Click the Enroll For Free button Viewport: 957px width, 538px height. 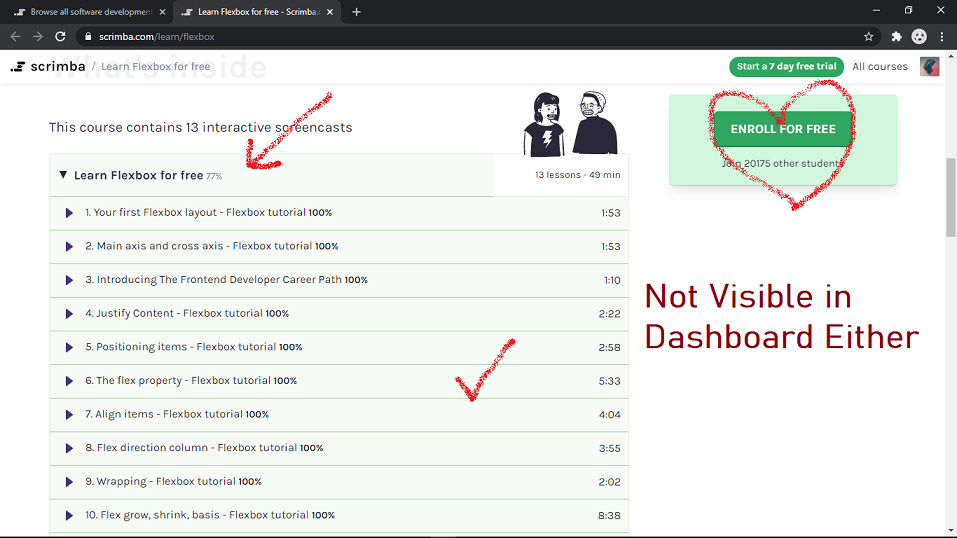pos(783,129)
